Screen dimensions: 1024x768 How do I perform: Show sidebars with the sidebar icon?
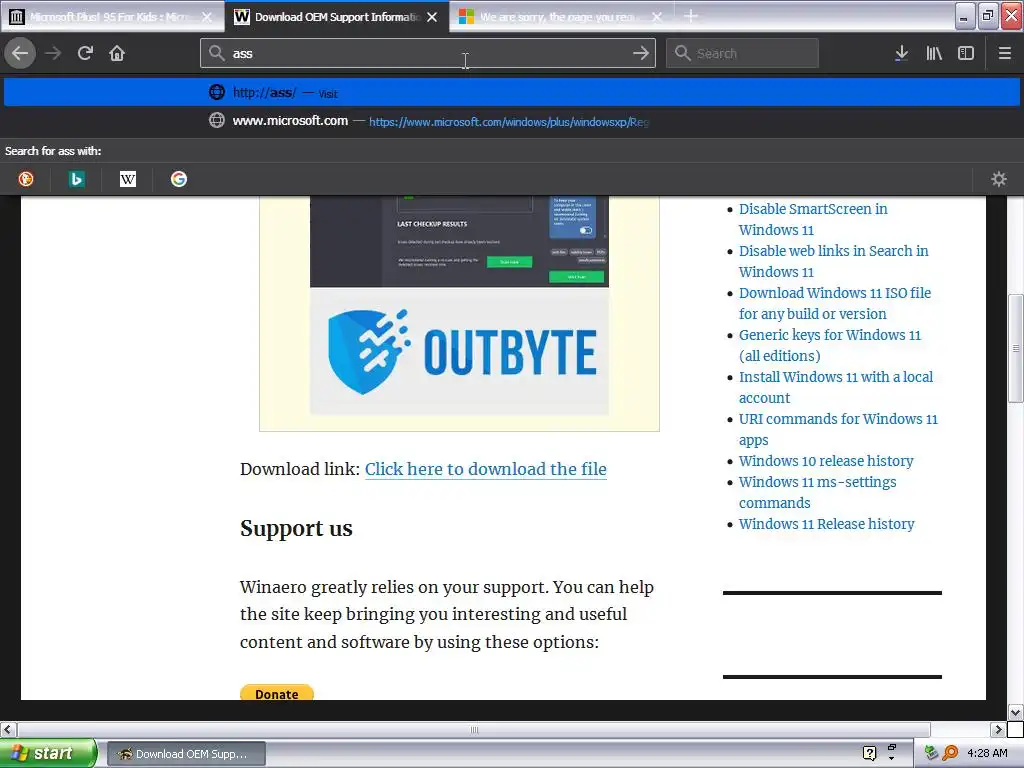[966, 53]
